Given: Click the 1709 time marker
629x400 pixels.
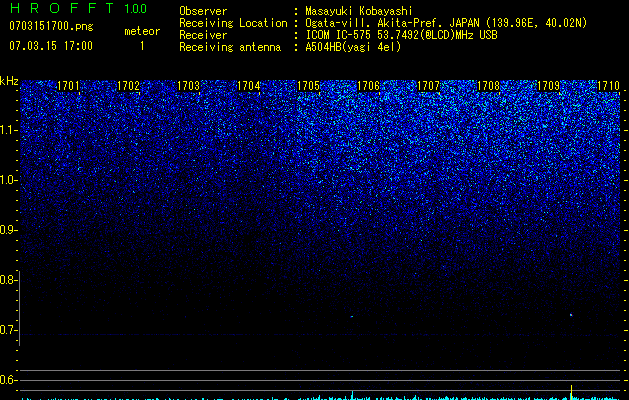Looking at the screenshot, I should tap(548, 85).
